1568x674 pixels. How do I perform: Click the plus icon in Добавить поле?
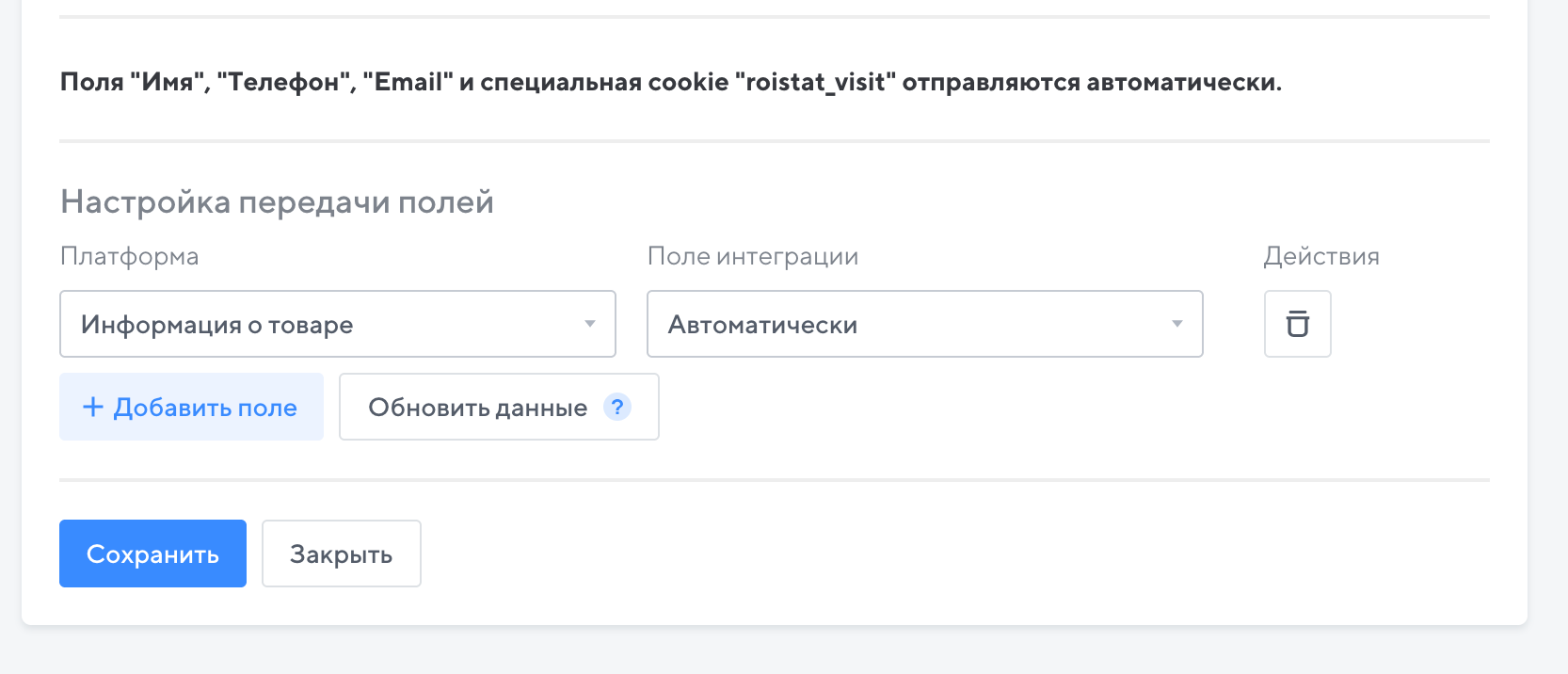[92, 407]
